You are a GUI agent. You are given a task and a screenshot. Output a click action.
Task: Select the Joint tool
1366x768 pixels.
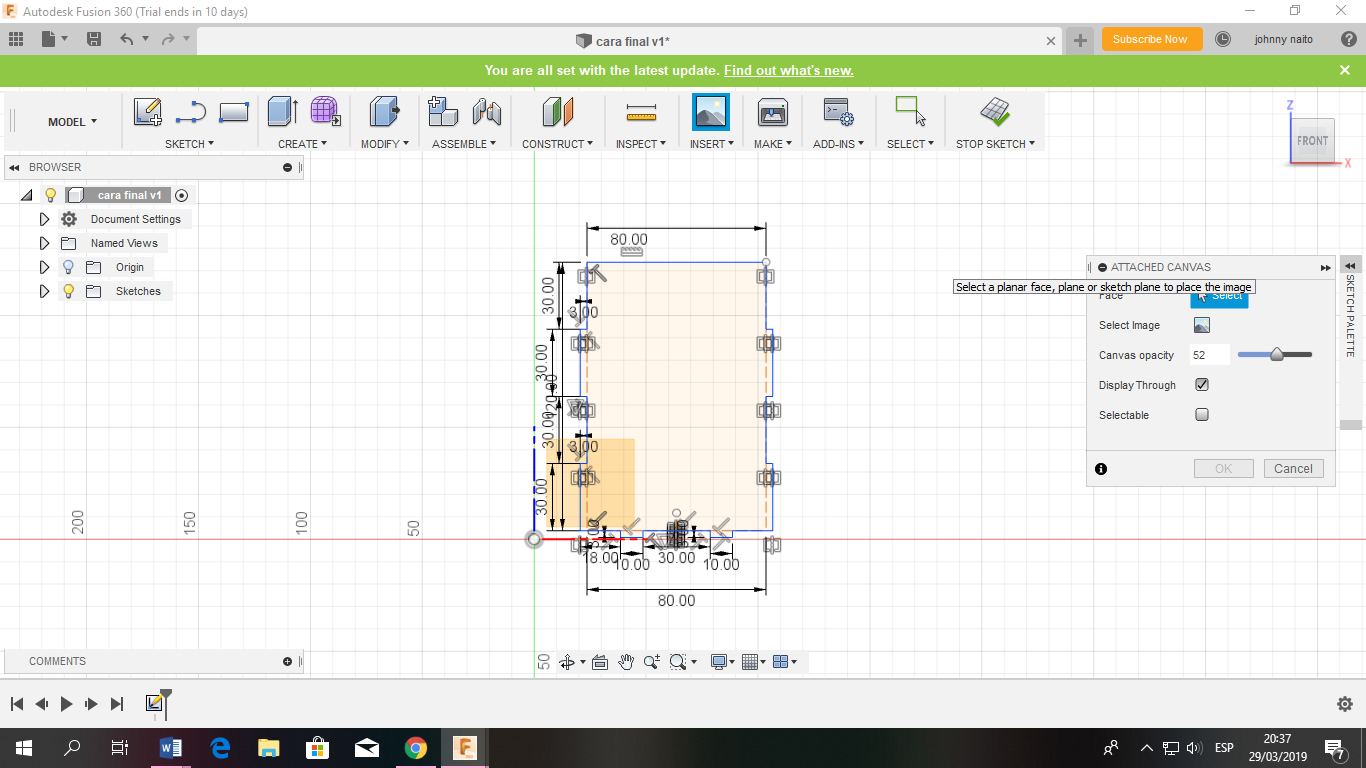pyautogui.click(x=486, y=111)
